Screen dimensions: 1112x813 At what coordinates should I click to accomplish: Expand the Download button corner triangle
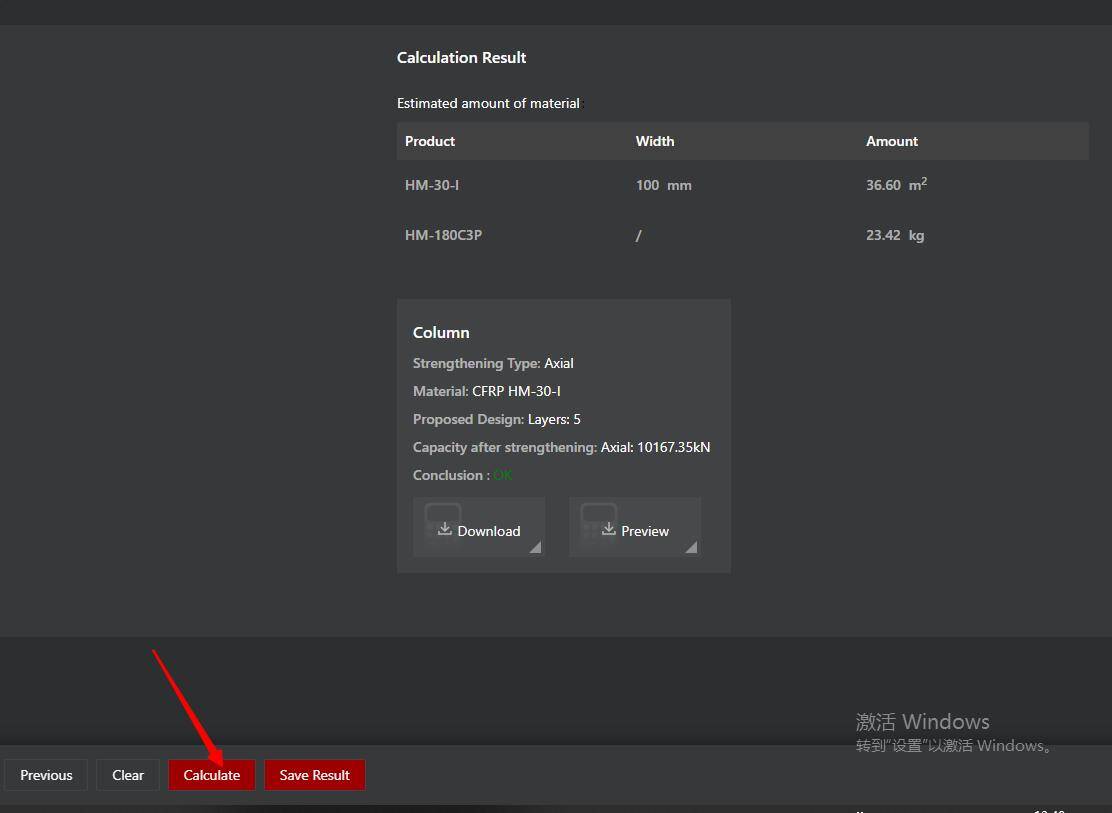pyautogui.click(x=535, y=547)
